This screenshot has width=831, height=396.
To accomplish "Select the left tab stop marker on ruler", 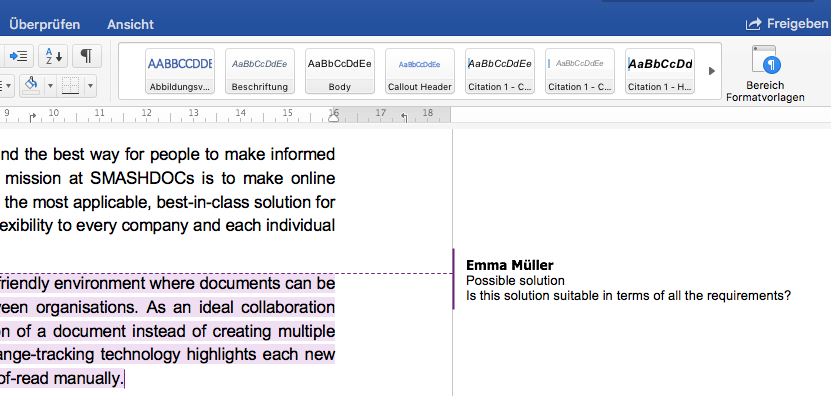I will coord(32,117).
